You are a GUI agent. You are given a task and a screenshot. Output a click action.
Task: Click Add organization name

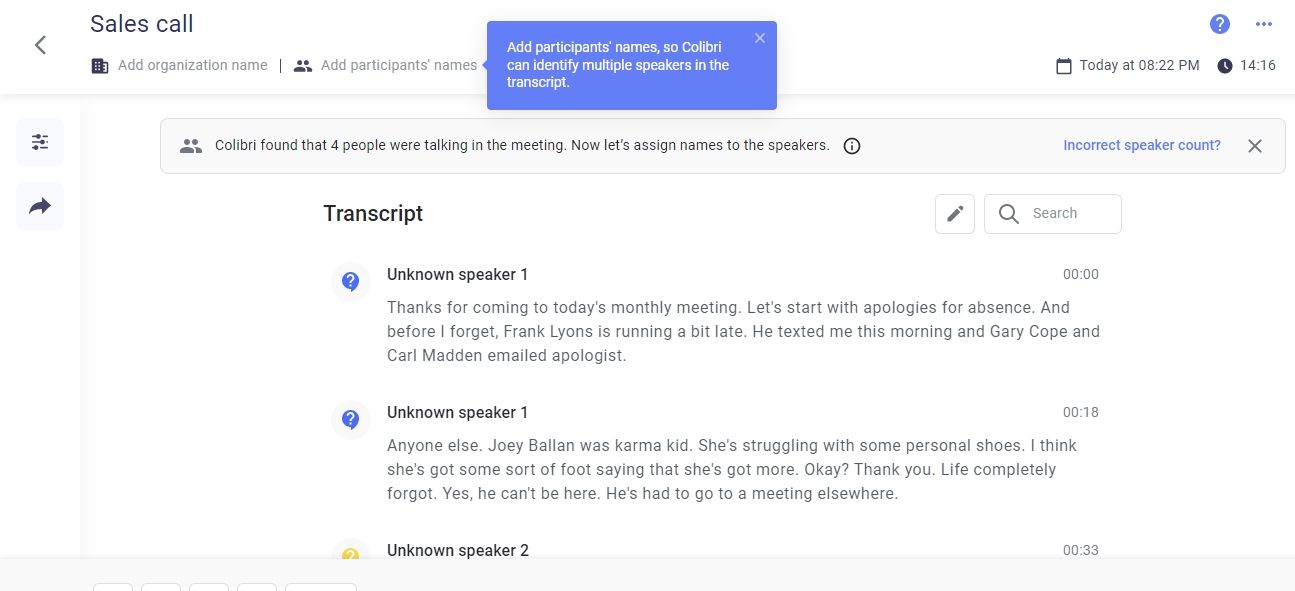click(x=192, y=64)
